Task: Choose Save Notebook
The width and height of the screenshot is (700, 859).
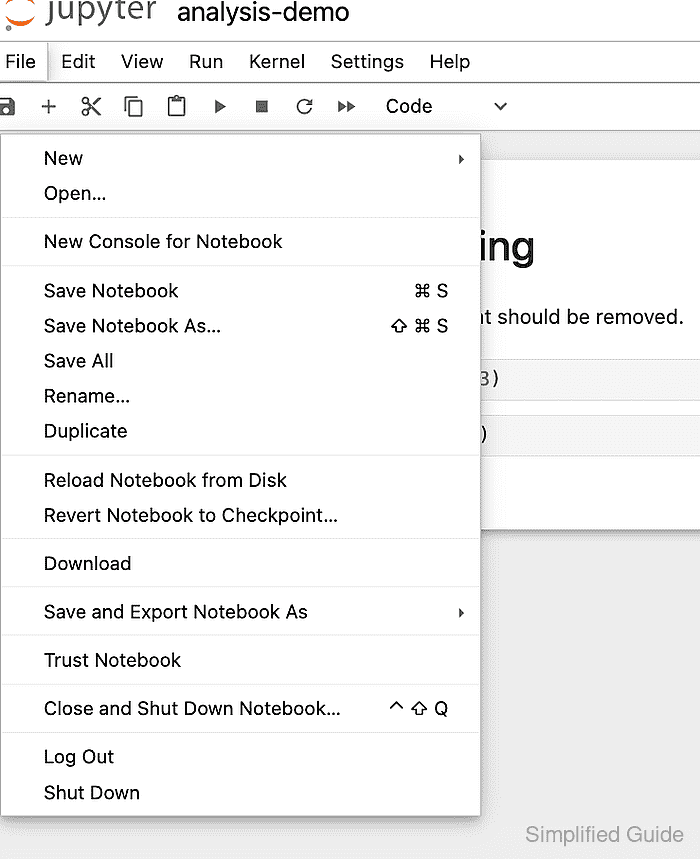Action: (x=240, y=291)
